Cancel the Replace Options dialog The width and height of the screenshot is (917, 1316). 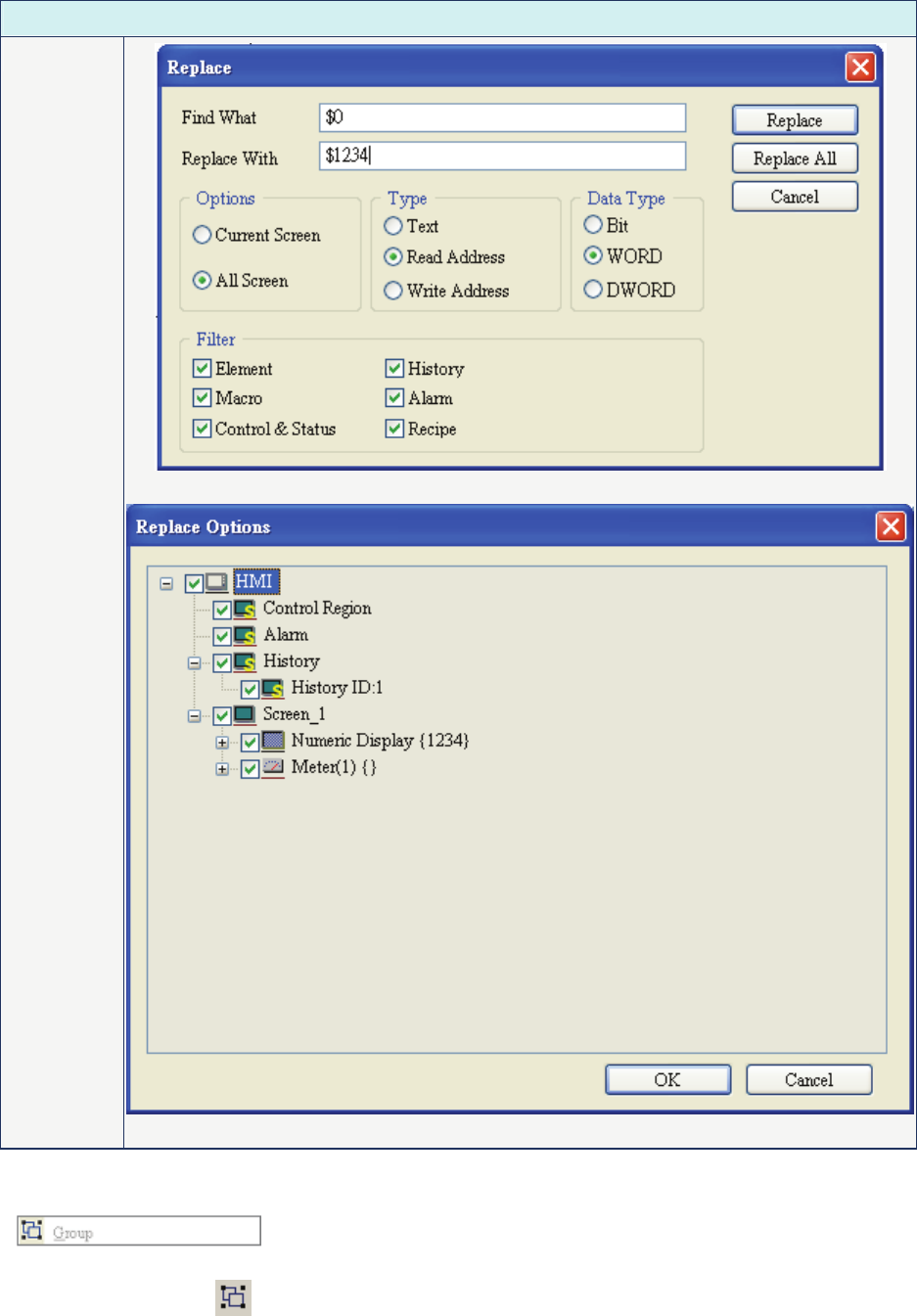808,1079
